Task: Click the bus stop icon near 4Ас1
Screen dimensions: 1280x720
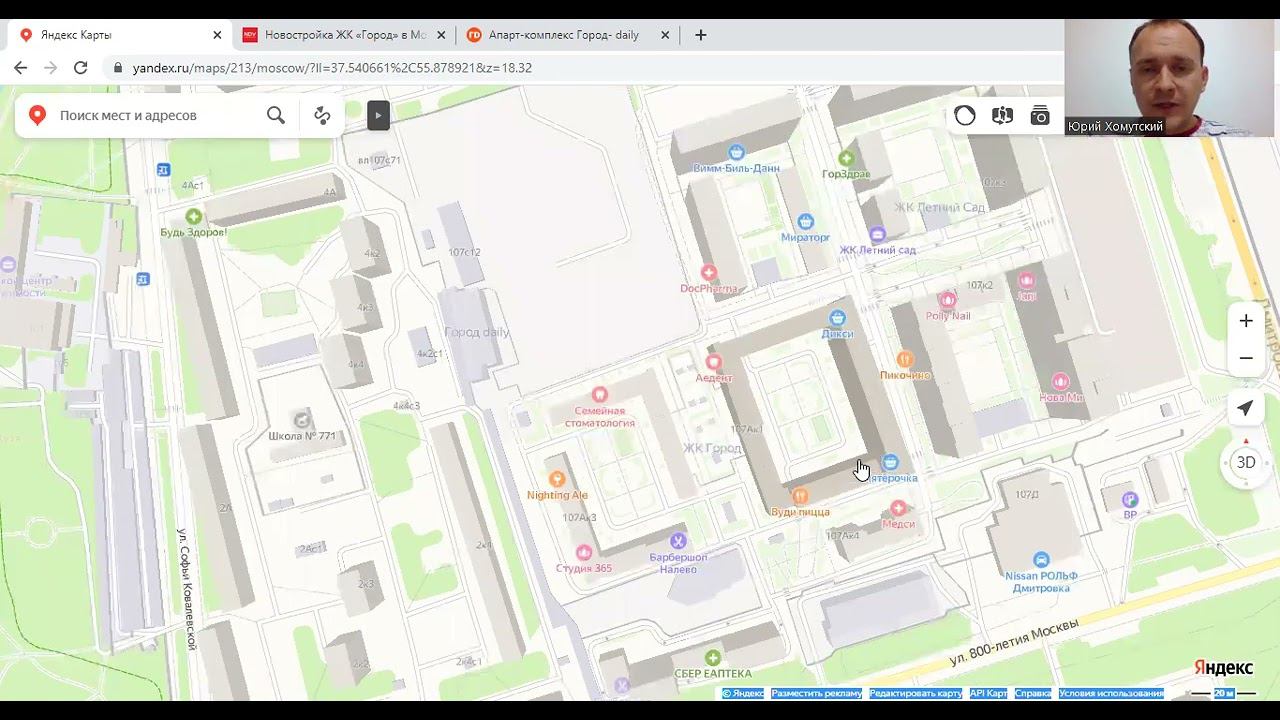Action: (x=164, y=169)
